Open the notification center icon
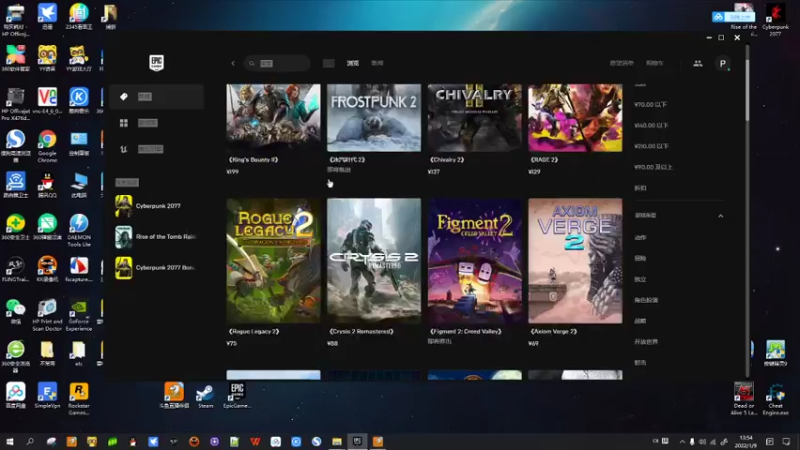 click(786, 442)
